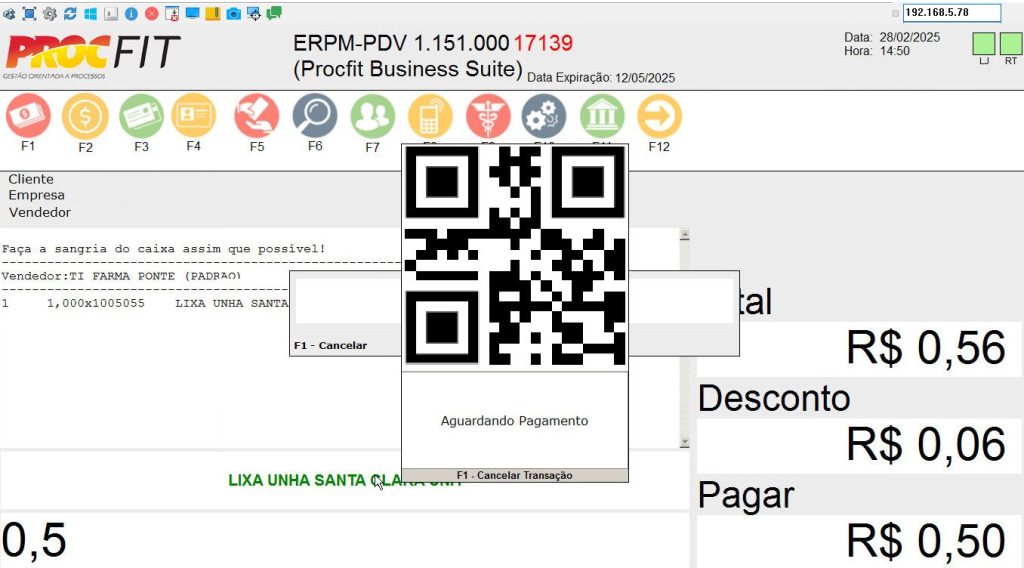Click the F2 dollar coin icon

tap(85, 116)
